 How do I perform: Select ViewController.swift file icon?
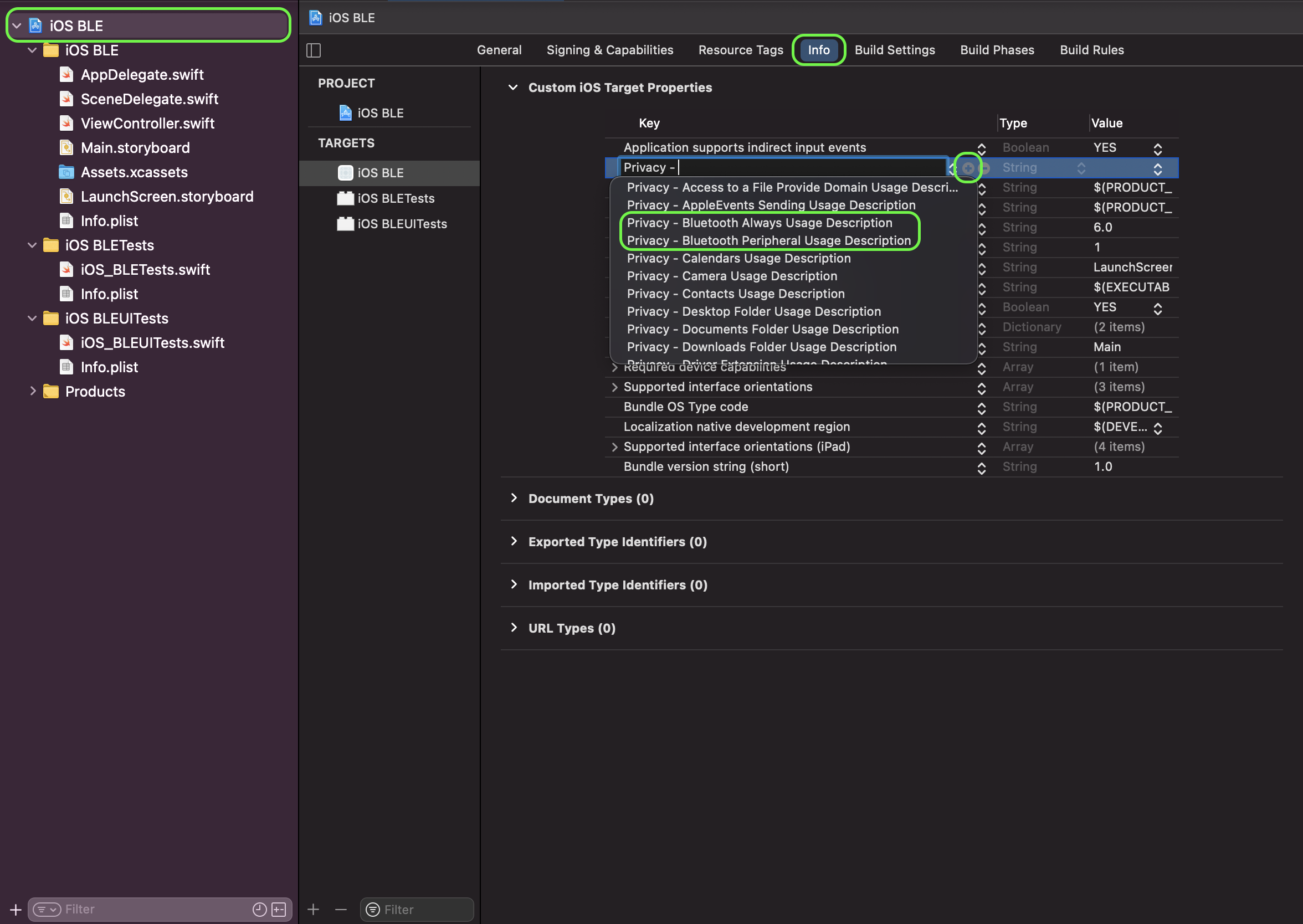66,124
